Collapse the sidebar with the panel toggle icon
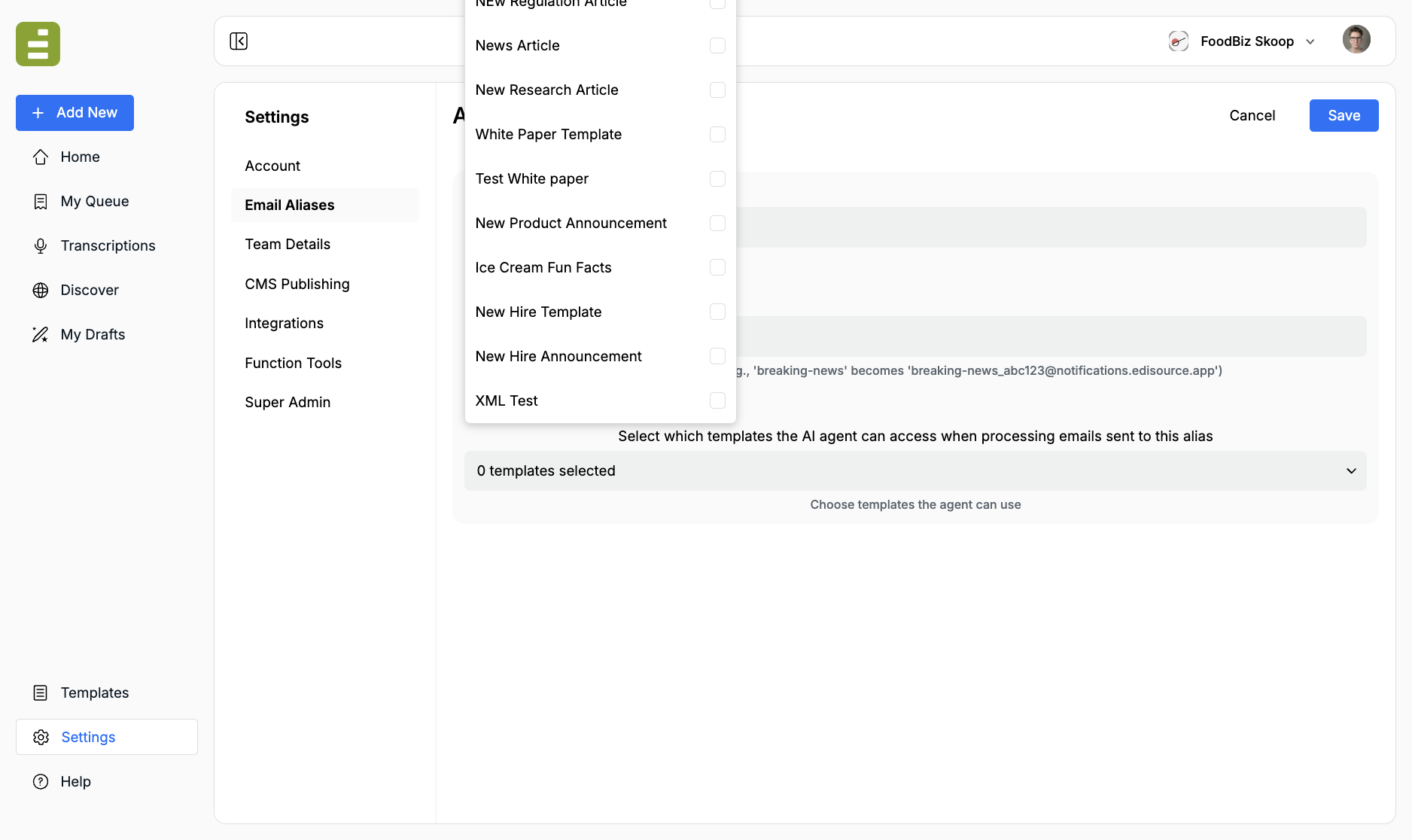The width and height of the screenshot is (1412, 840). click(239, 41)
